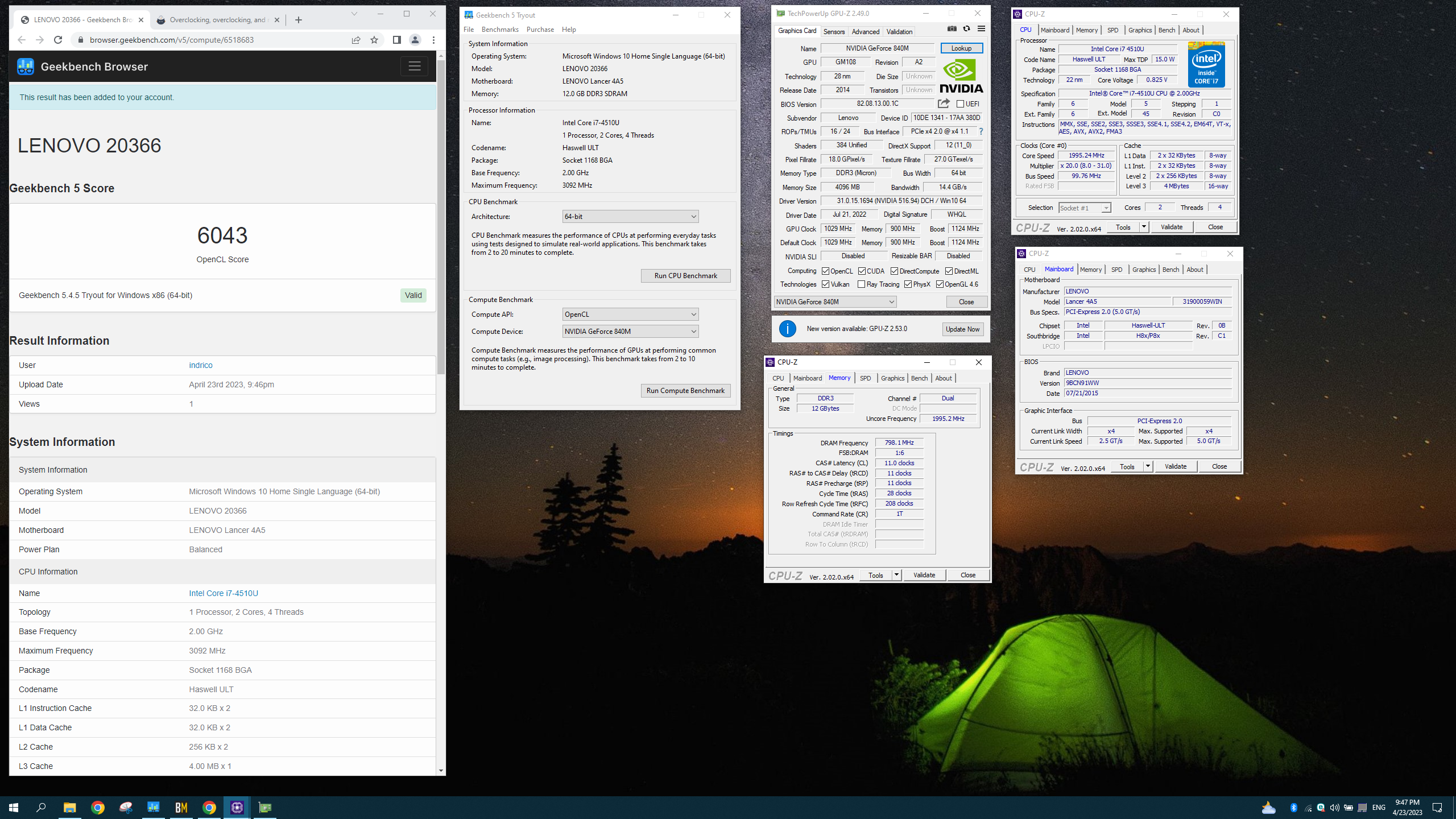Open Chrome side panel icon

(x=397, y=40)
